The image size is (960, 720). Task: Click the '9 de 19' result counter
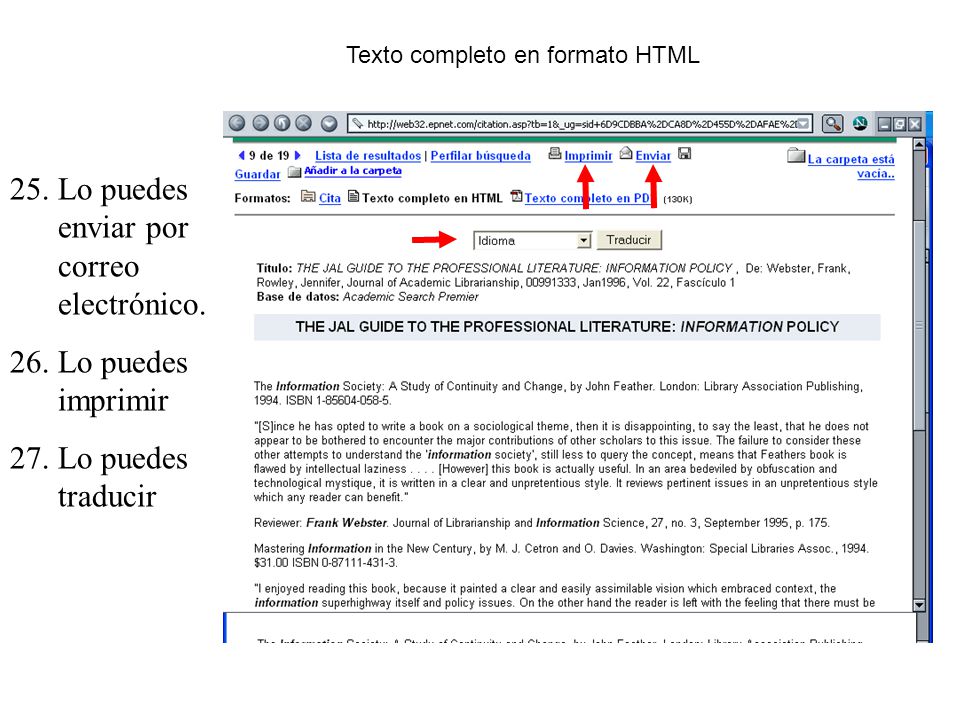[269, 156]
